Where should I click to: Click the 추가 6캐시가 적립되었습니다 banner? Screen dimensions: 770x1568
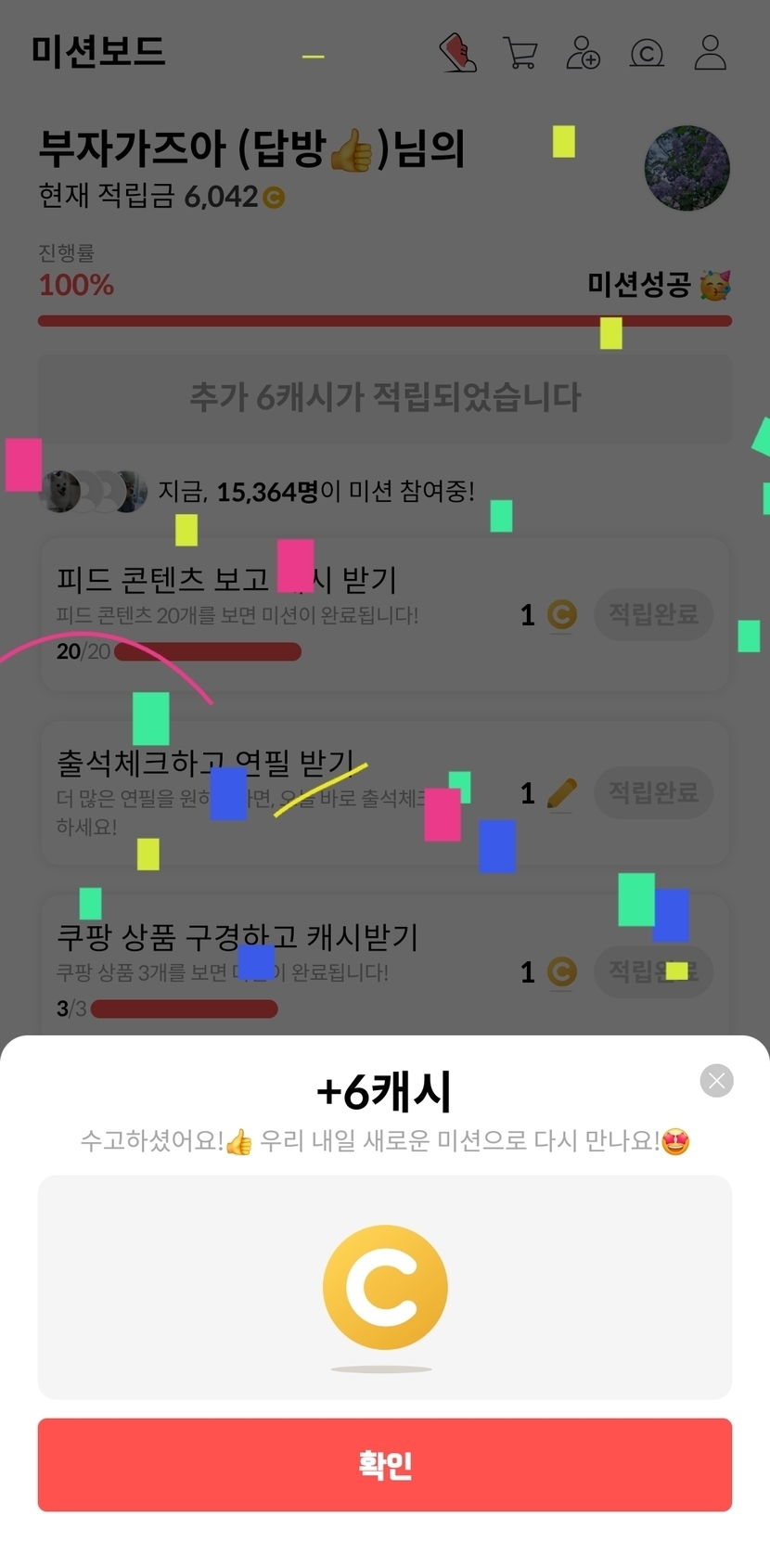tap(385, 397)
